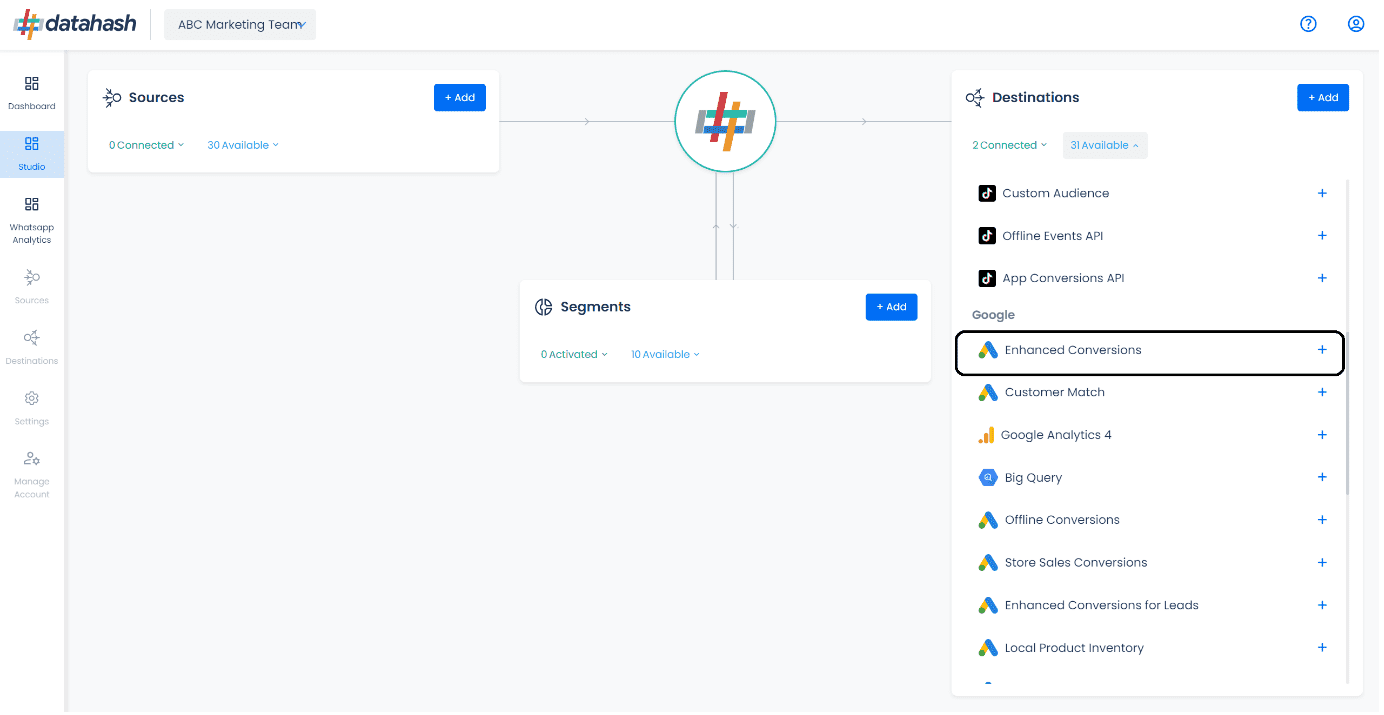Expand the 10 Available segments dropdown
The width and height of the screenshot is (1384, 715).
tap(665, 354)
